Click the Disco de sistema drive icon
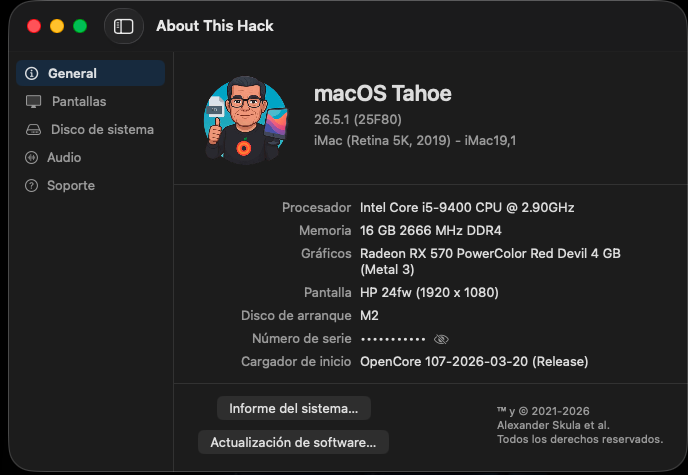Image resolution: width=688 pixels, height=475 pixels. coord(33,129)
